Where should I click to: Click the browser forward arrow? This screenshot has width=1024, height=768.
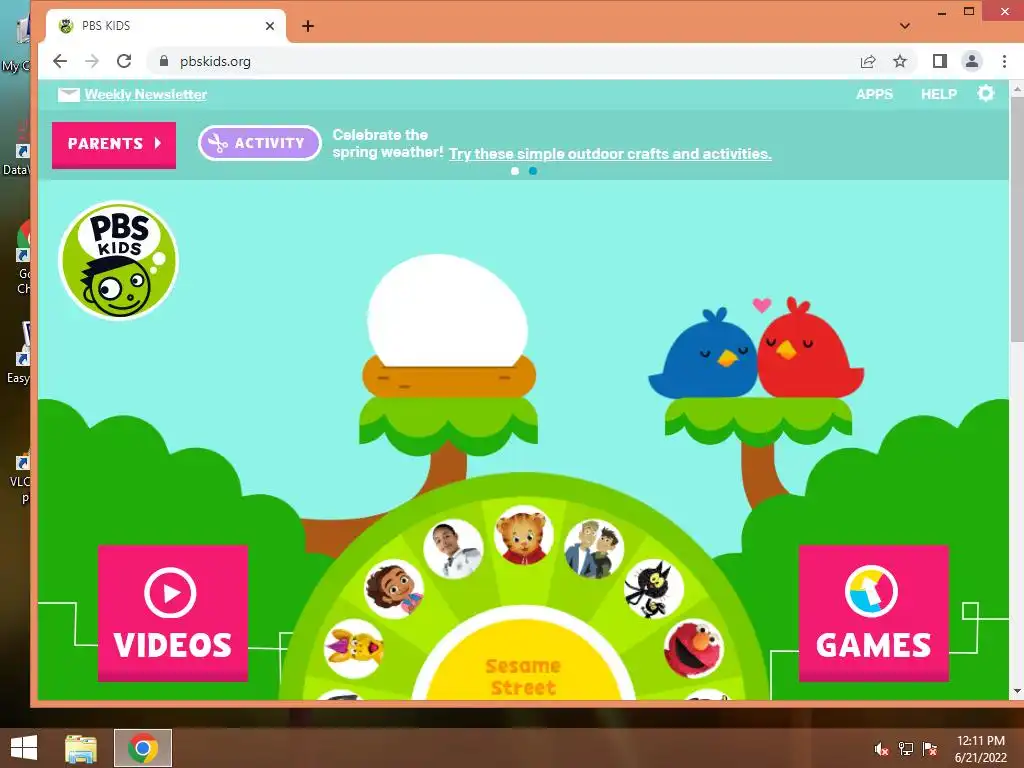(92, 61)
